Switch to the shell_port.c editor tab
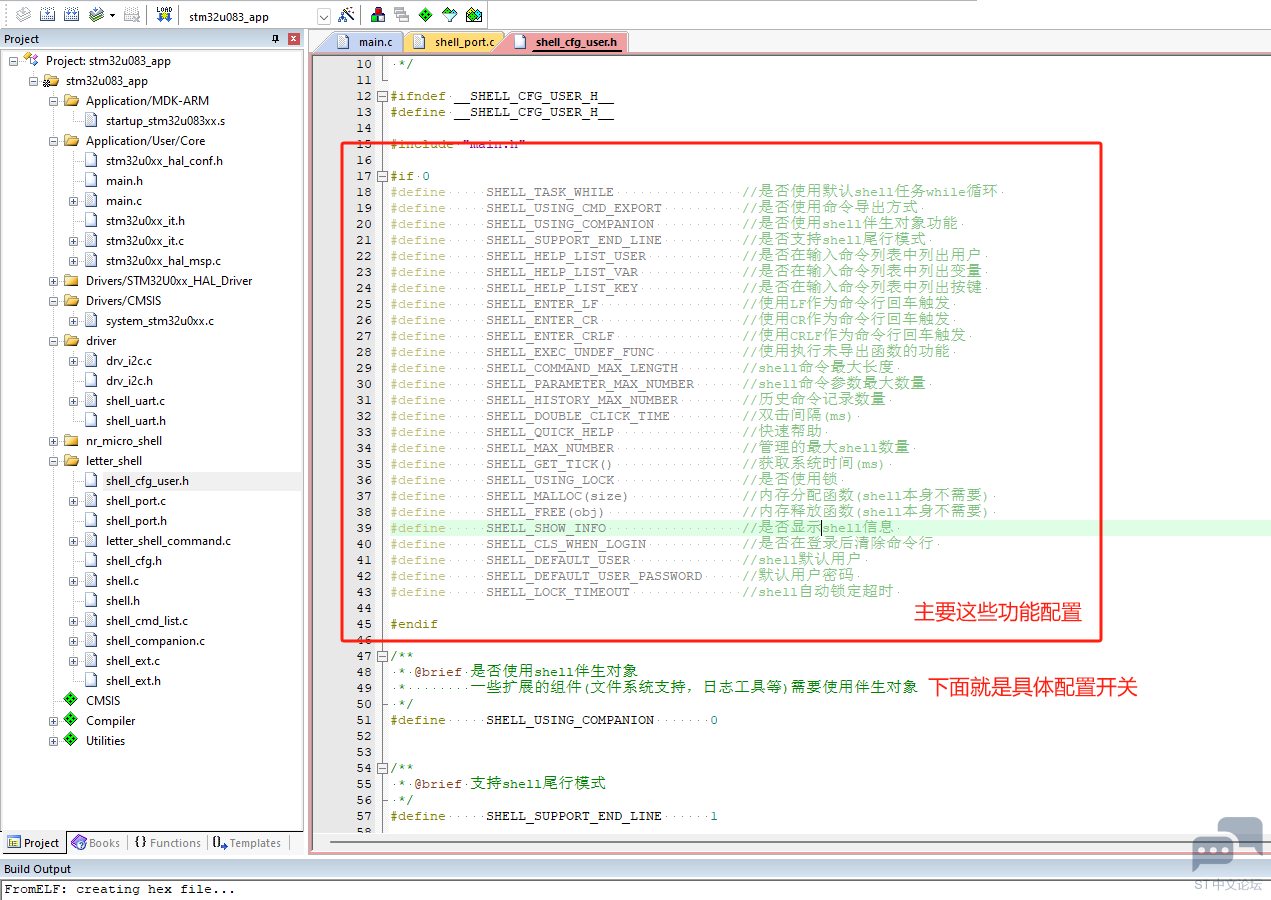Viewport: 1271px width, 900px height. pos(456,42)
